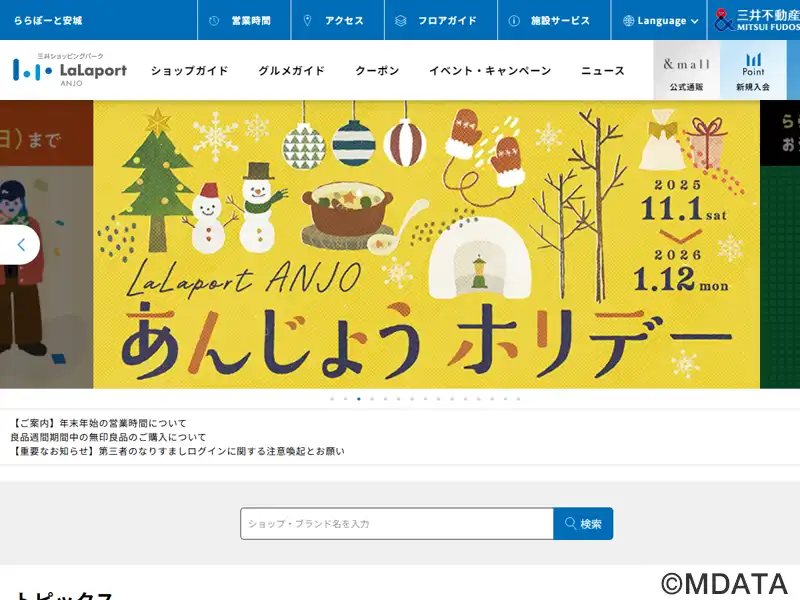This screenshot has width=800, height=600.
Task: Go to previous slide with left arrow
Action: [19, 245]
